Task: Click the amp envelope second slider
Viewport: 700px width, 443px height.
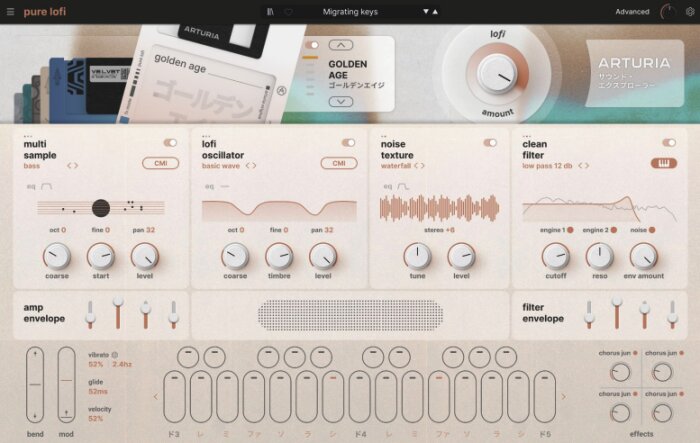Action: pyautogui.click(x=118, y=313)
